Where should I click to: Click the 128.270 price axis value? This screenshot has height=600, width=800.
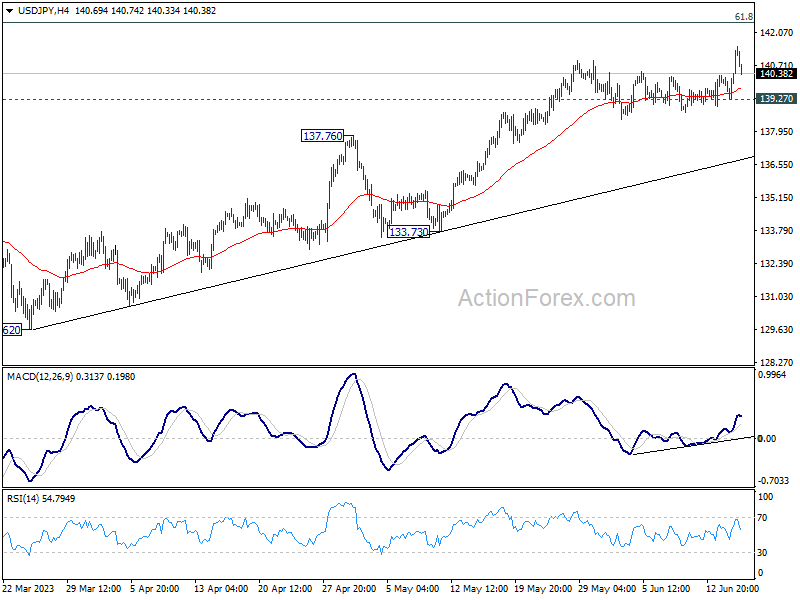click(777, 363)
